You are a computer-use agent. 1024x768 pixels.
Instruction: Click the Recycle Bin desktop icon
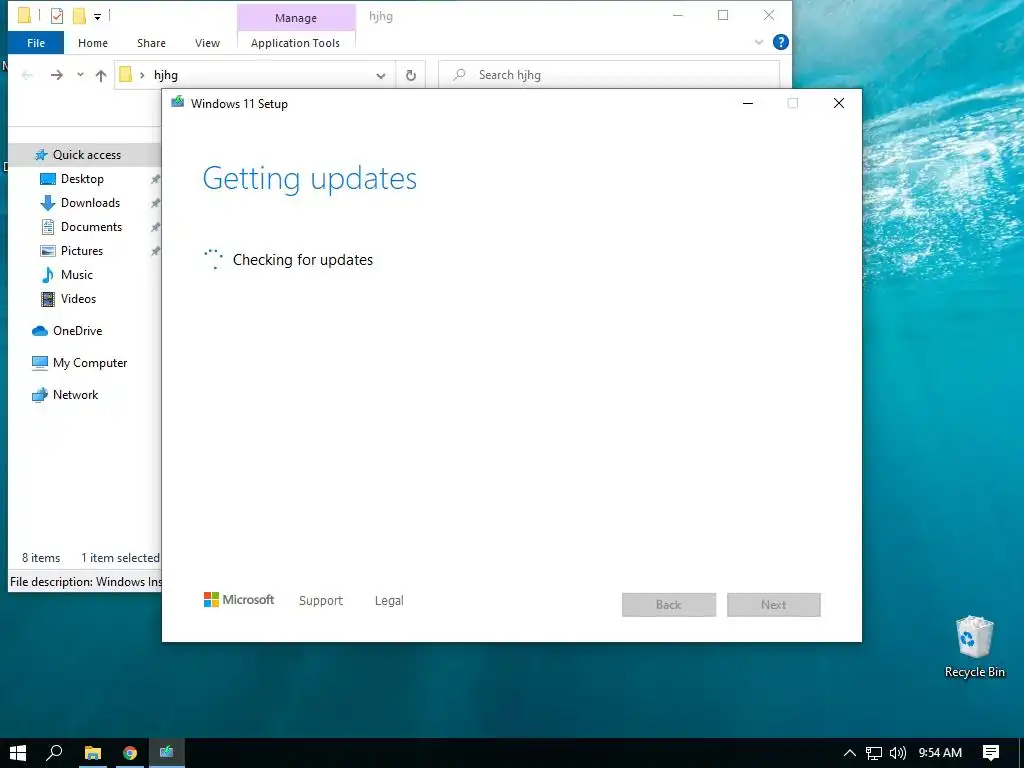[974, 647]
